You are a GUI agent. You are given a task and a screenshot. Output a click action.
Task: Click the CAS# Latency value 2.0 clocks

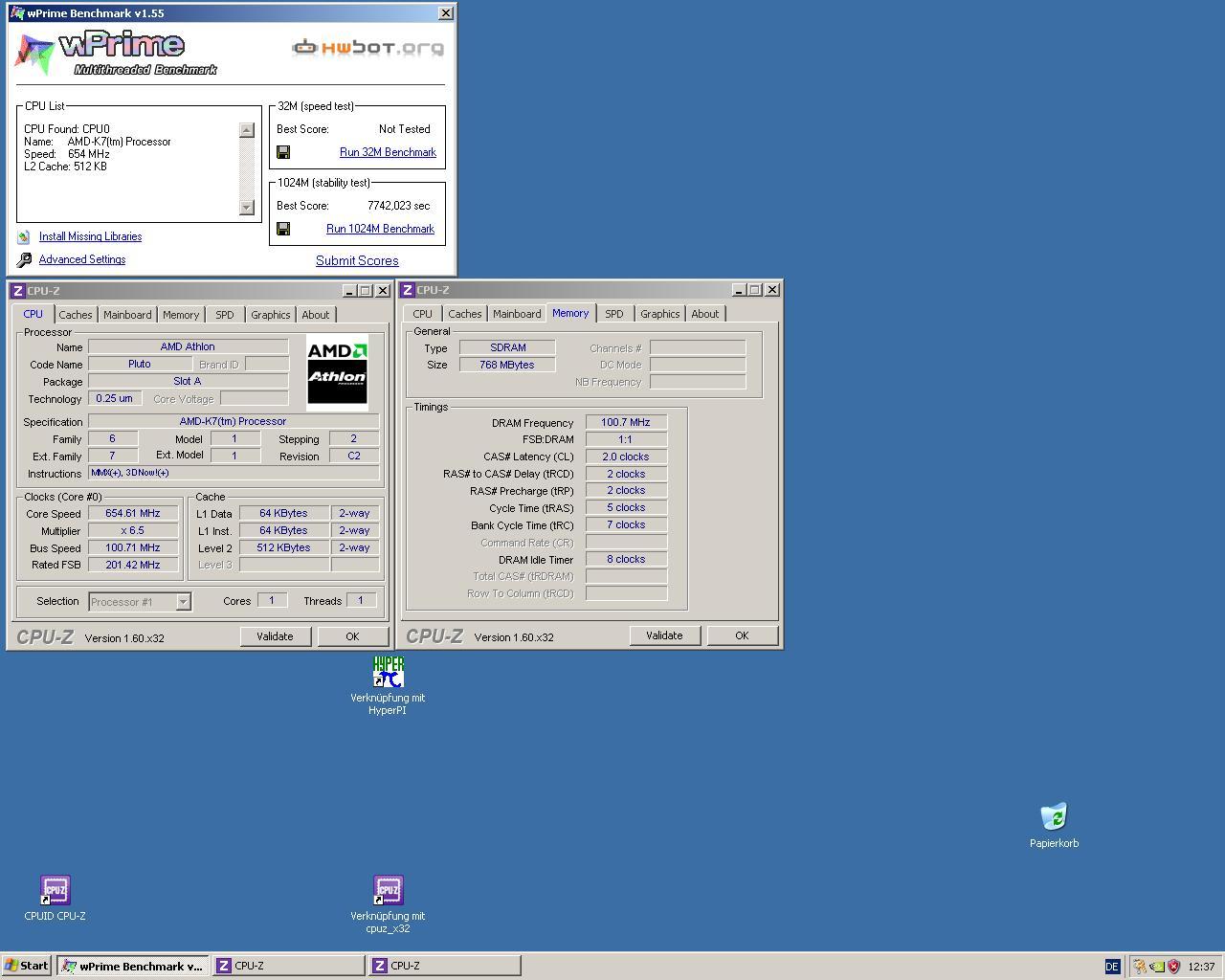(626, 457)
